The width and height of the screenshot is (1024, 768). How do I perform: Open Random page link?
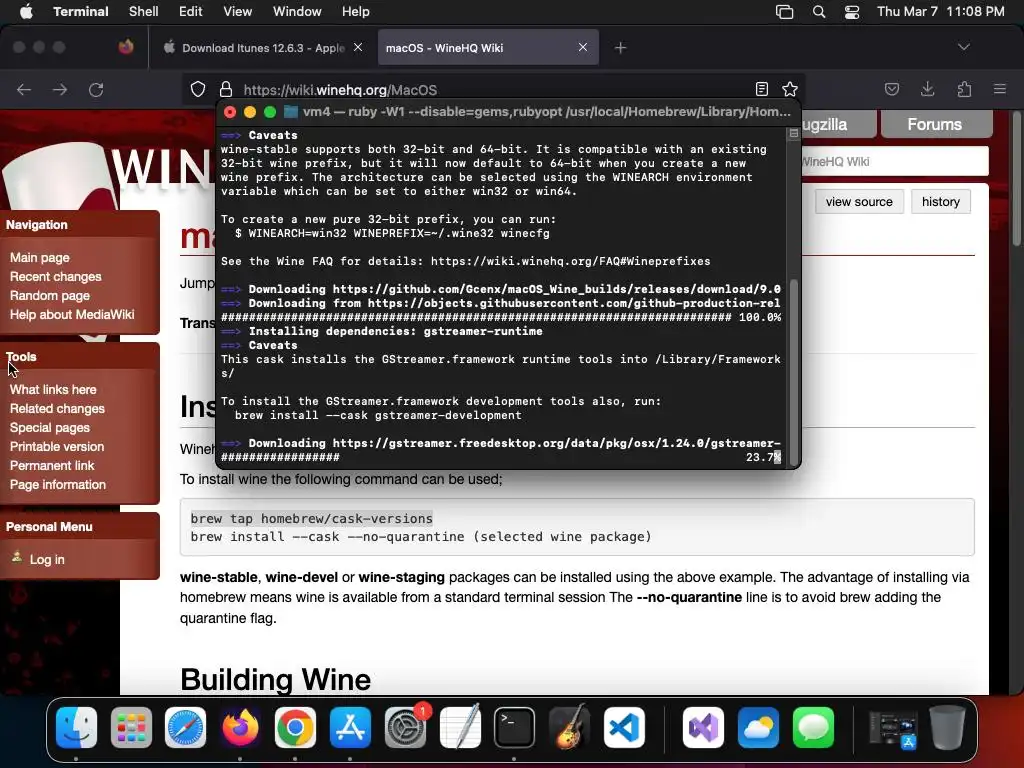pos(50,296)
